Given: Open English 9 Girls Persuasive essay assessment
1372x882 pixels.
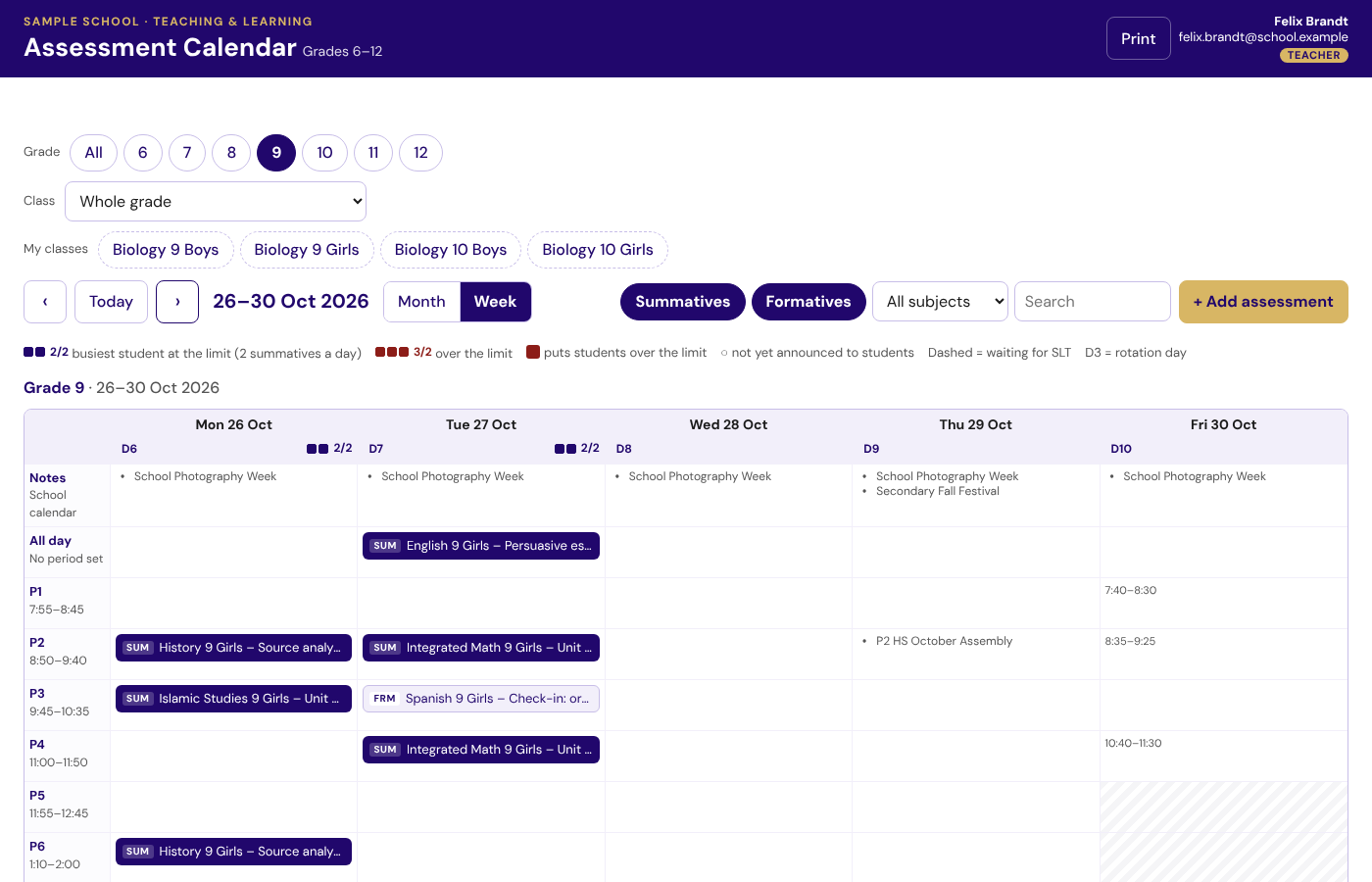Looking at the screenshot, I should [481, 546].
